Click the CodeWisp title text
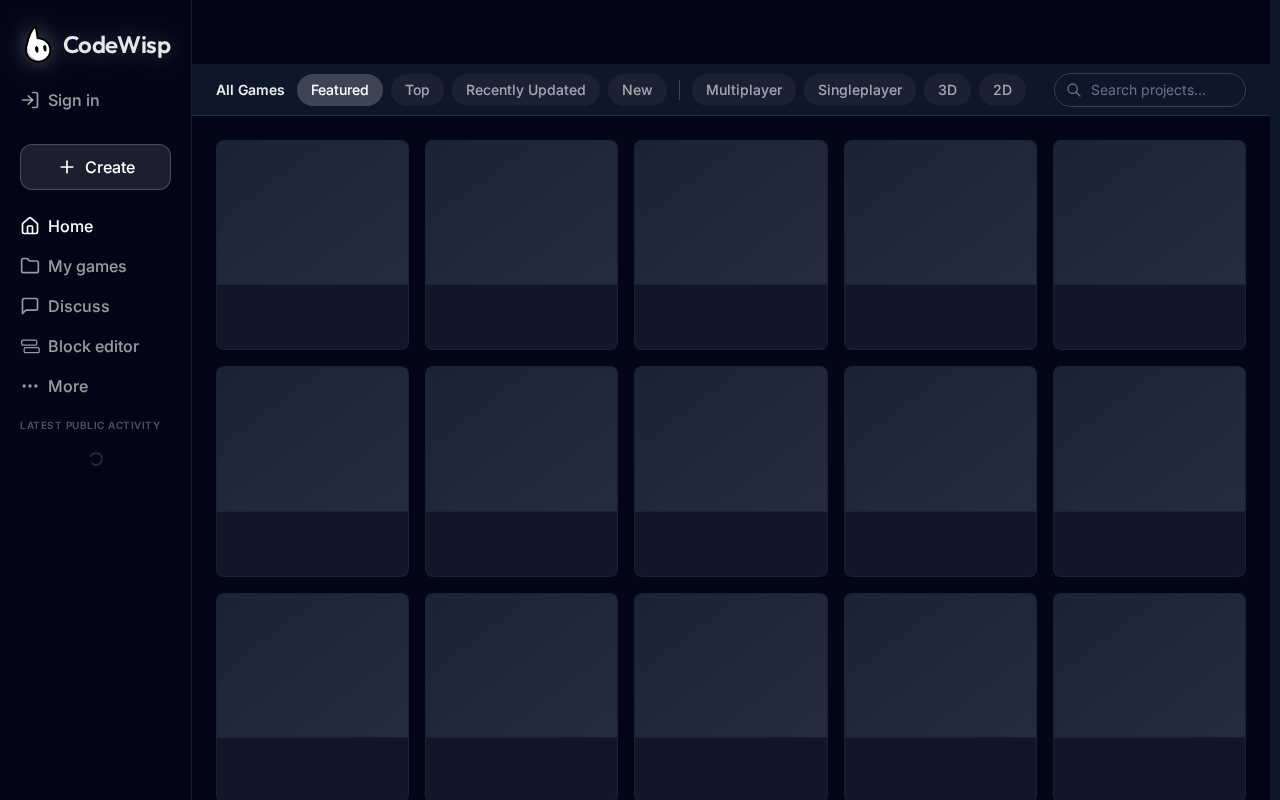Viewport: 1280px width, 800px height. [x=116, y=45]
